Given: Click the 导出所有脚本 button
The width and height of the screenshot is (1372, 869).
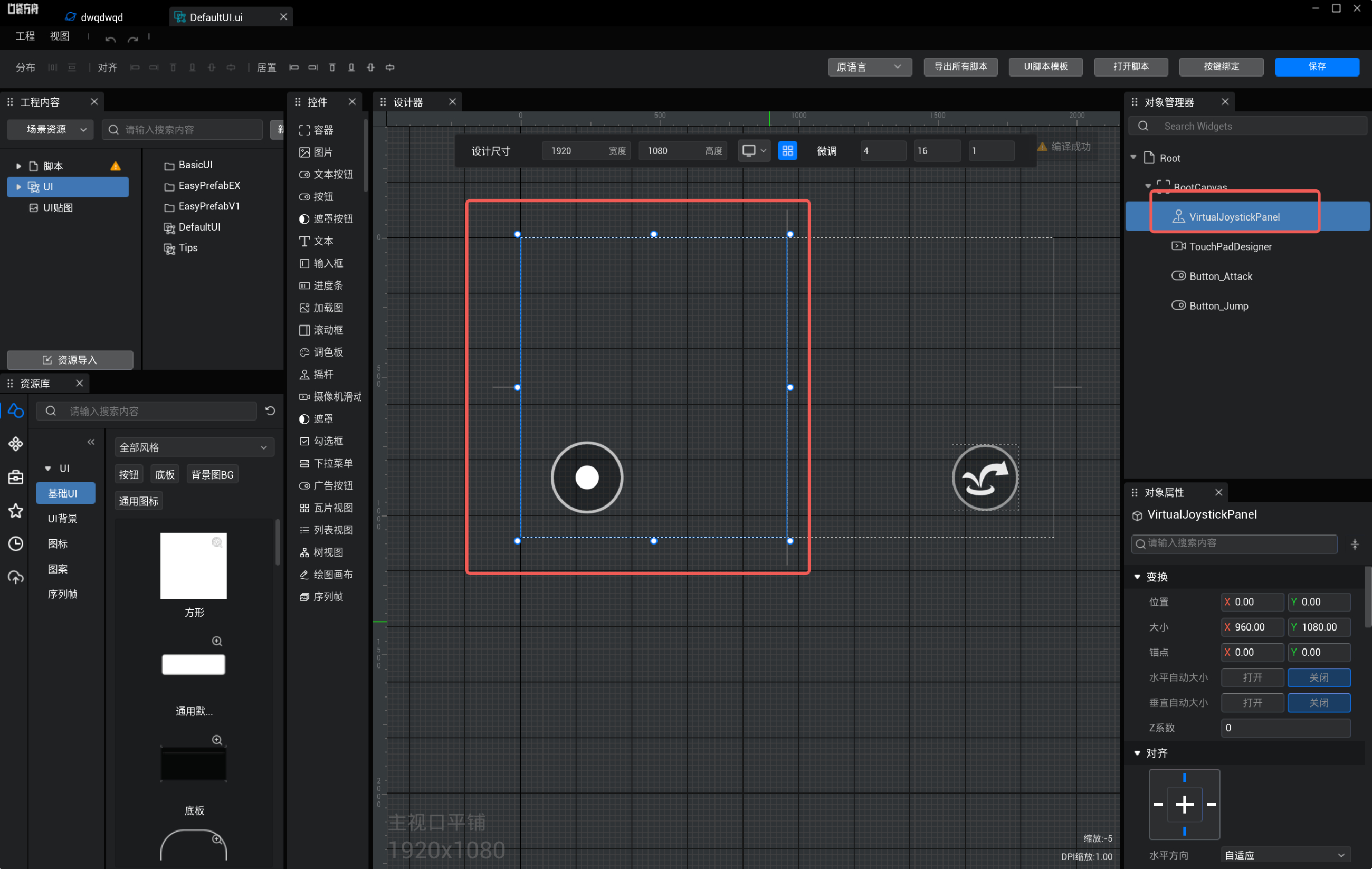Looking at the screenshot, I should [x=960, y=66].
